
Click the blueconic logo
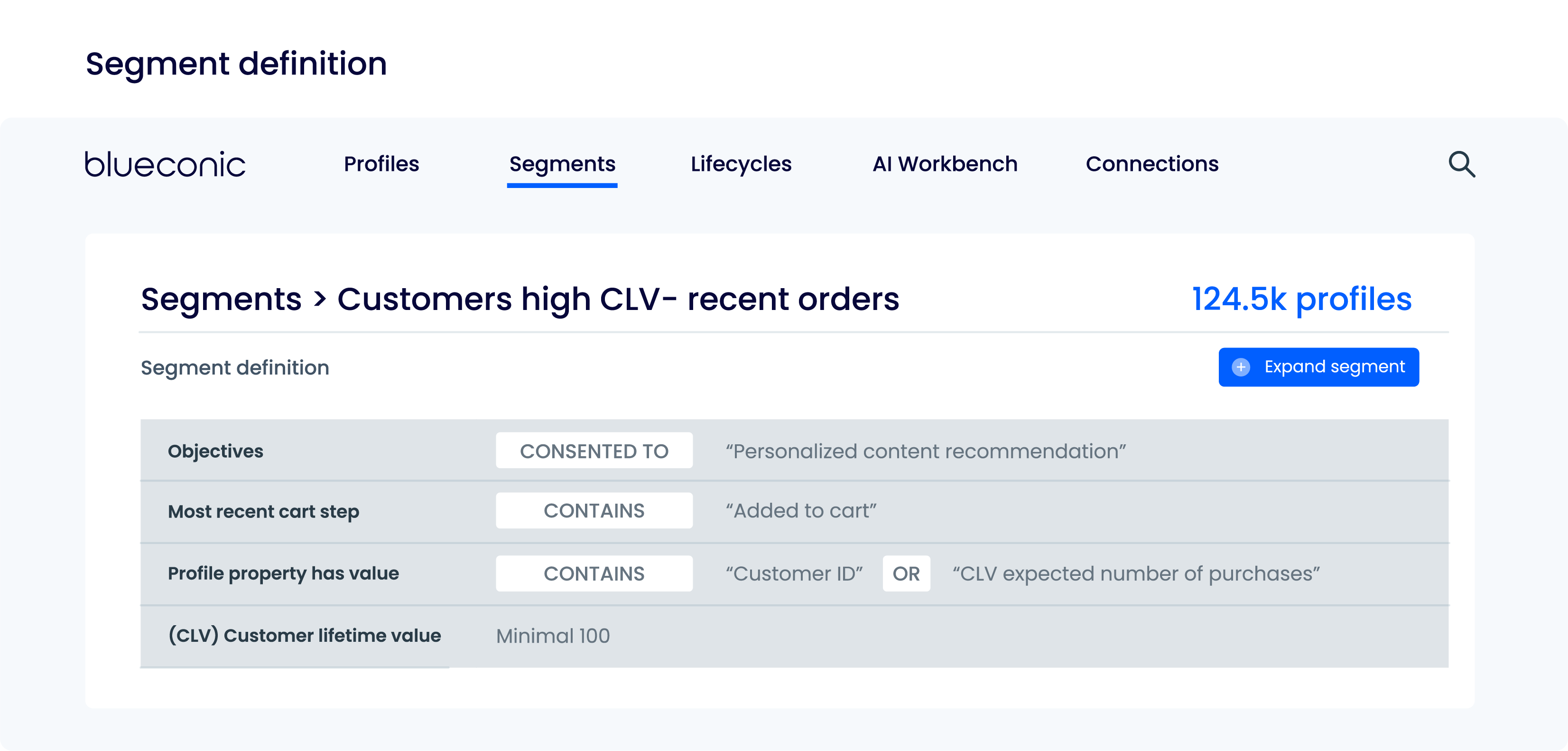[165, 164]
